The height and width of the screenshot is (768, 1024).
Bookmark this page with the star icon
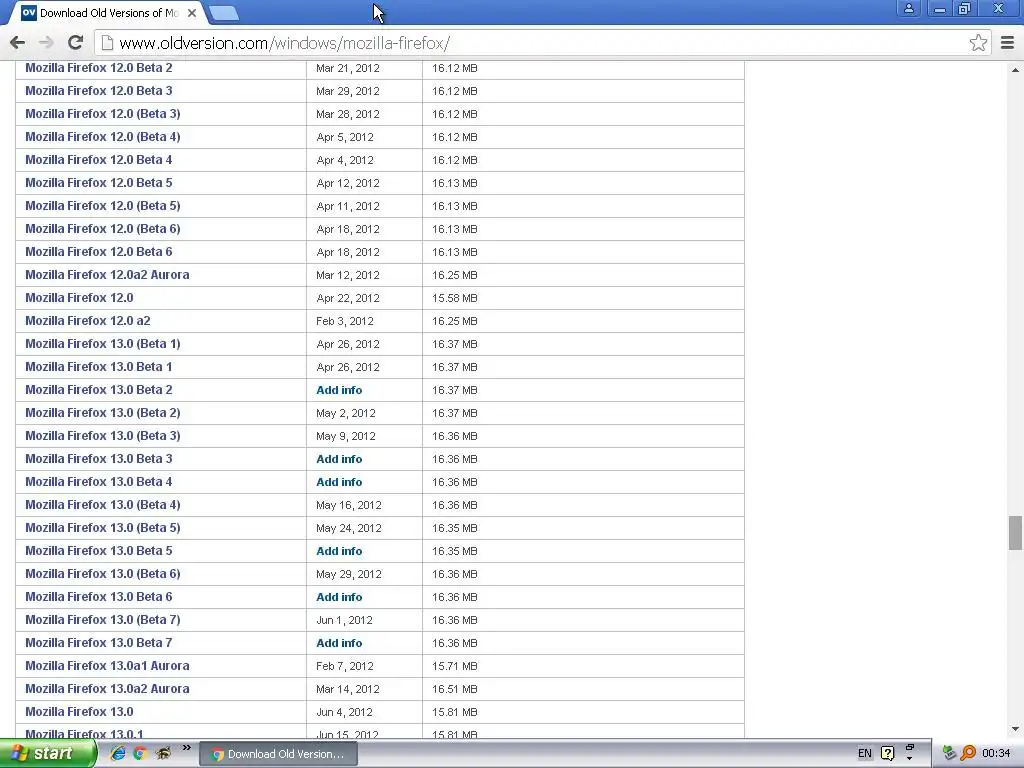(x=978, y=43)
